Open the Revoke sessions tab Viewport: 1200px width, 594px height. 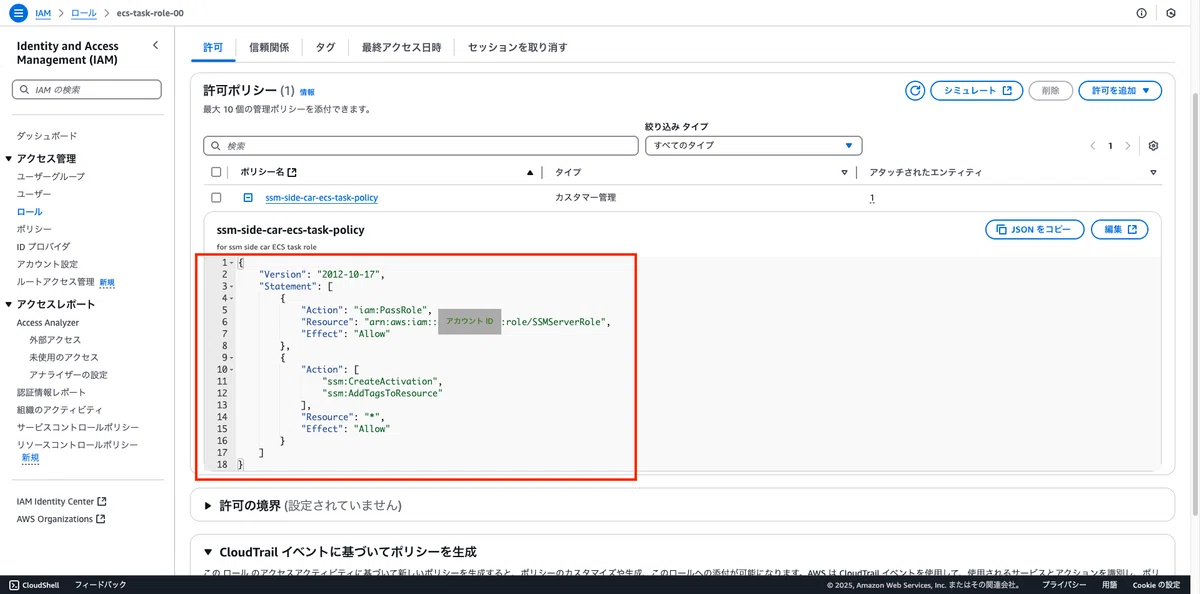[517, 47]
